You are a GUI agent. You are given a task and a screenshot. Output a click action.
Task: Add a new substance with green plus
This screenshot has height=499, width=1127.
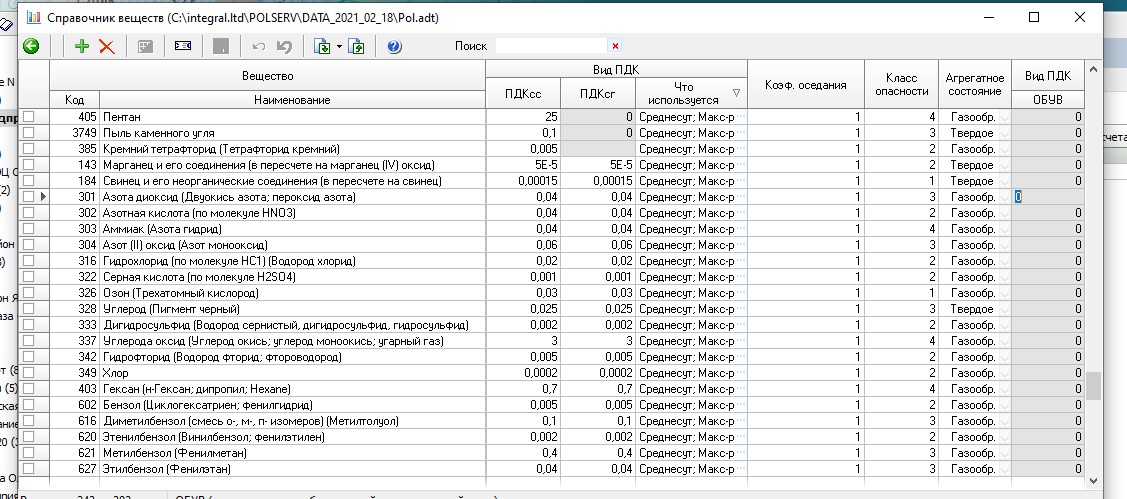pos(82,46)
